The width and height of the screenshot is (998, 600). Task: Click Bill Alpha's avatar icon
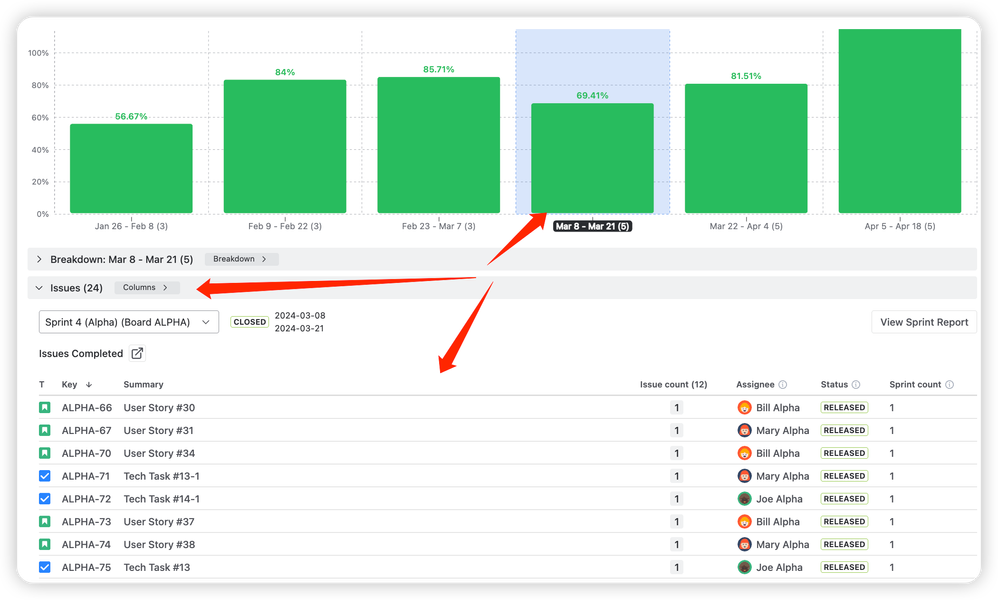point(744,407)
